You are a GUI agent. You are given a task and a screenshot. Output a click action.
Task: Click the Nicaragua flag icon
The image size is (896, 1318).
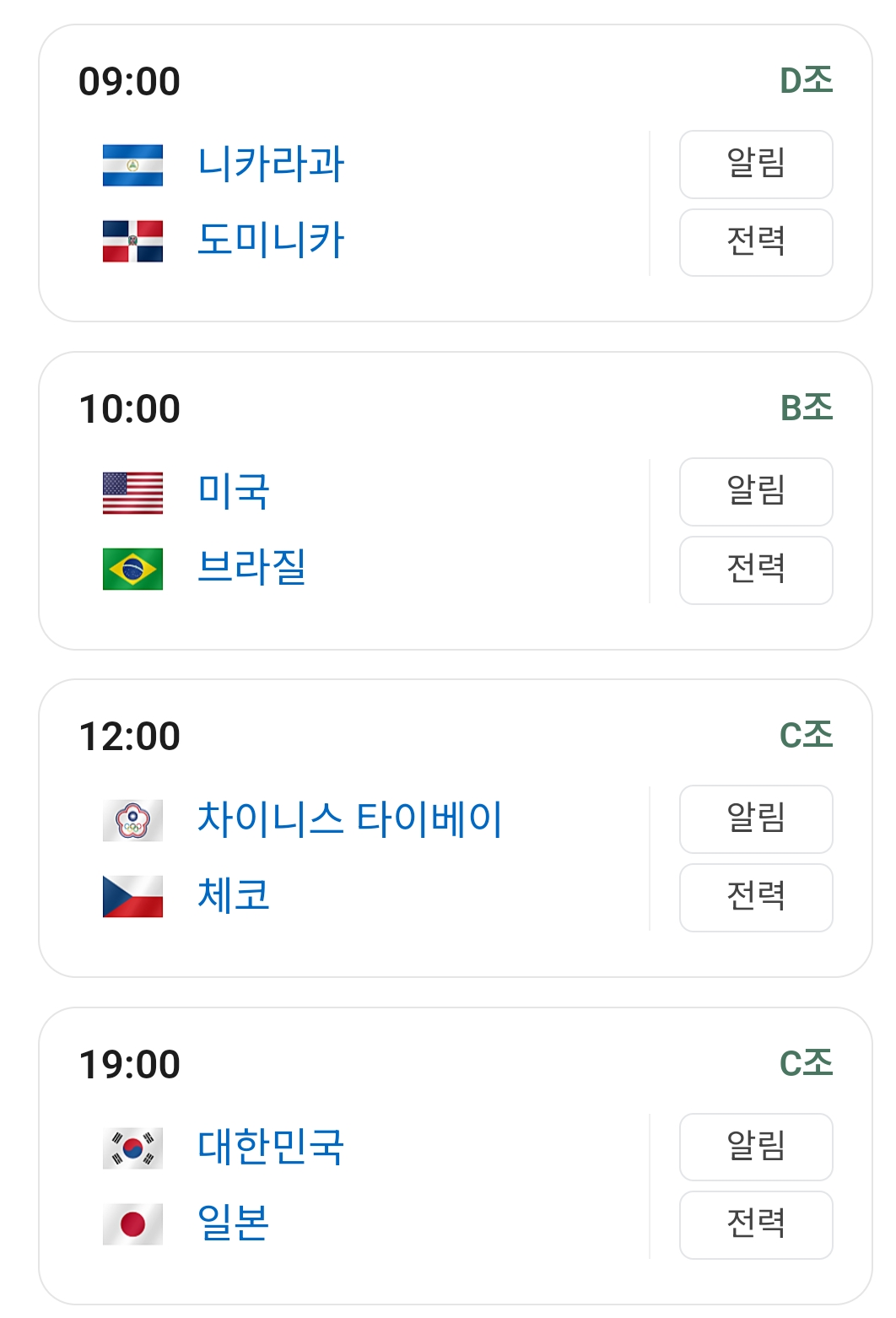click(x=132, y=165)
